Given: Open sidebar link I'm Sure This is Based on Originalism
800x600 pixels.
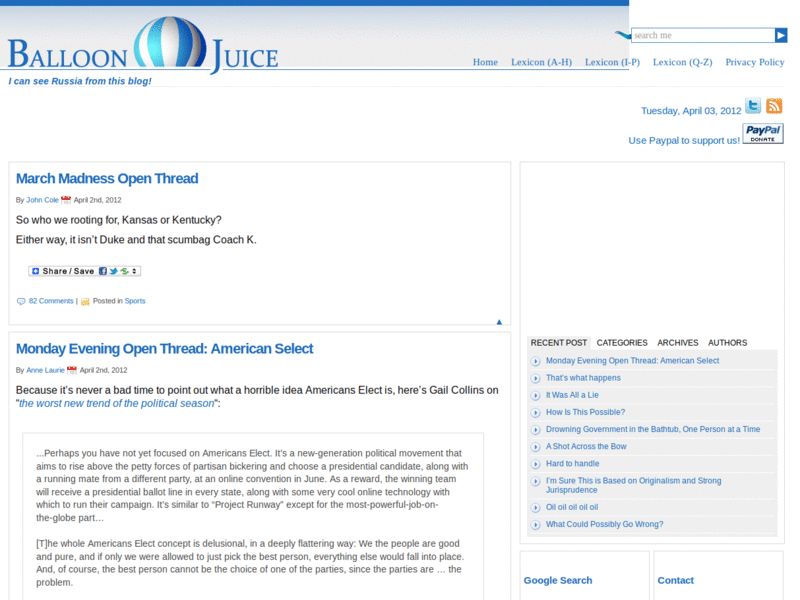Looking at the screenshot, I should (634, 485).
